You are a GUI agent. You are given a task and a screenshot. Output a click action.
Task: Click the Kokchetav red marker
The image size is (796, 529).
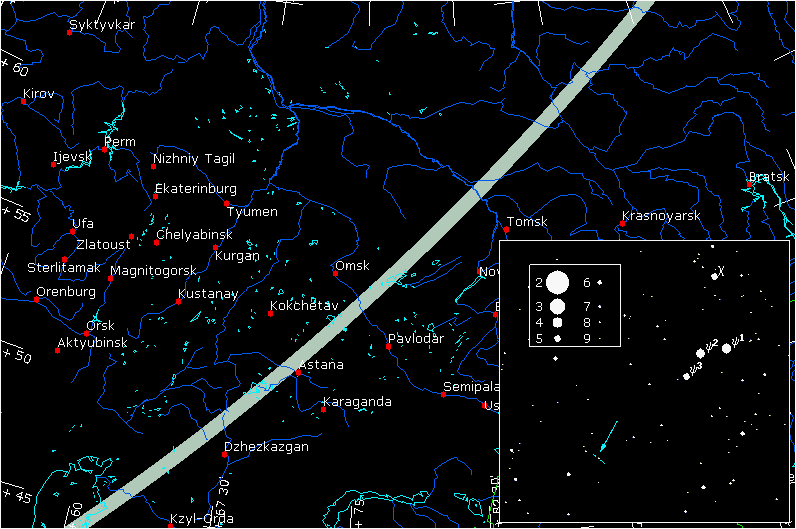pyautogui.click(x=271, y=314)
